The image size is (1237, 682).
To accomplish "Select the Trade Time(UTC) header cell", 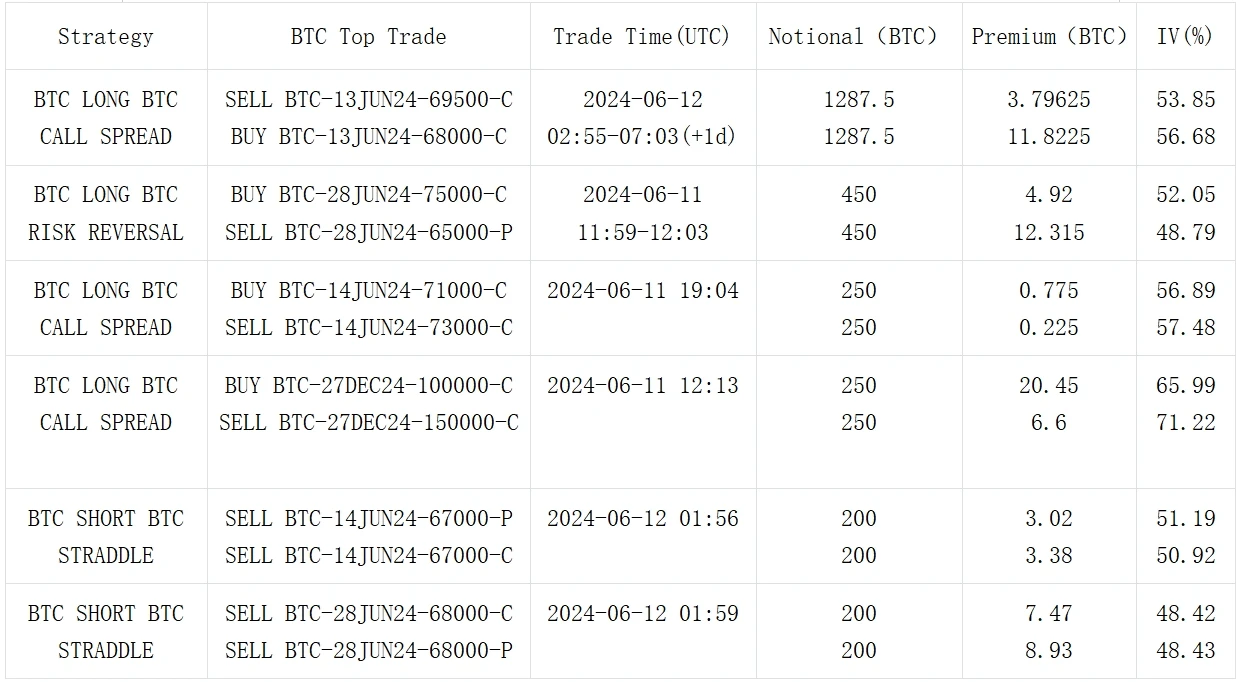I will [x=642, y=37].
